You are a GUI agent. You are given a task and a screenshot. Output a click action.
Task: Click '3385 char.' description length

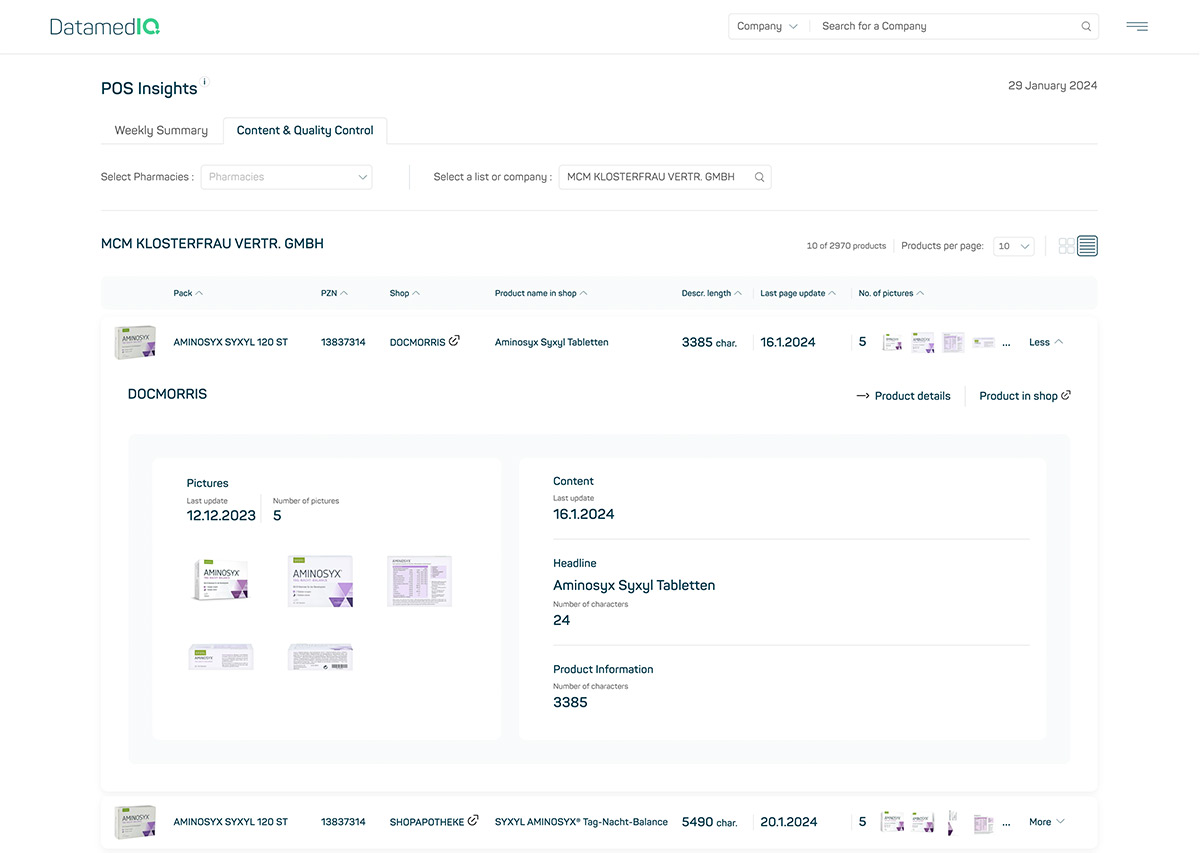coord(709,342)
